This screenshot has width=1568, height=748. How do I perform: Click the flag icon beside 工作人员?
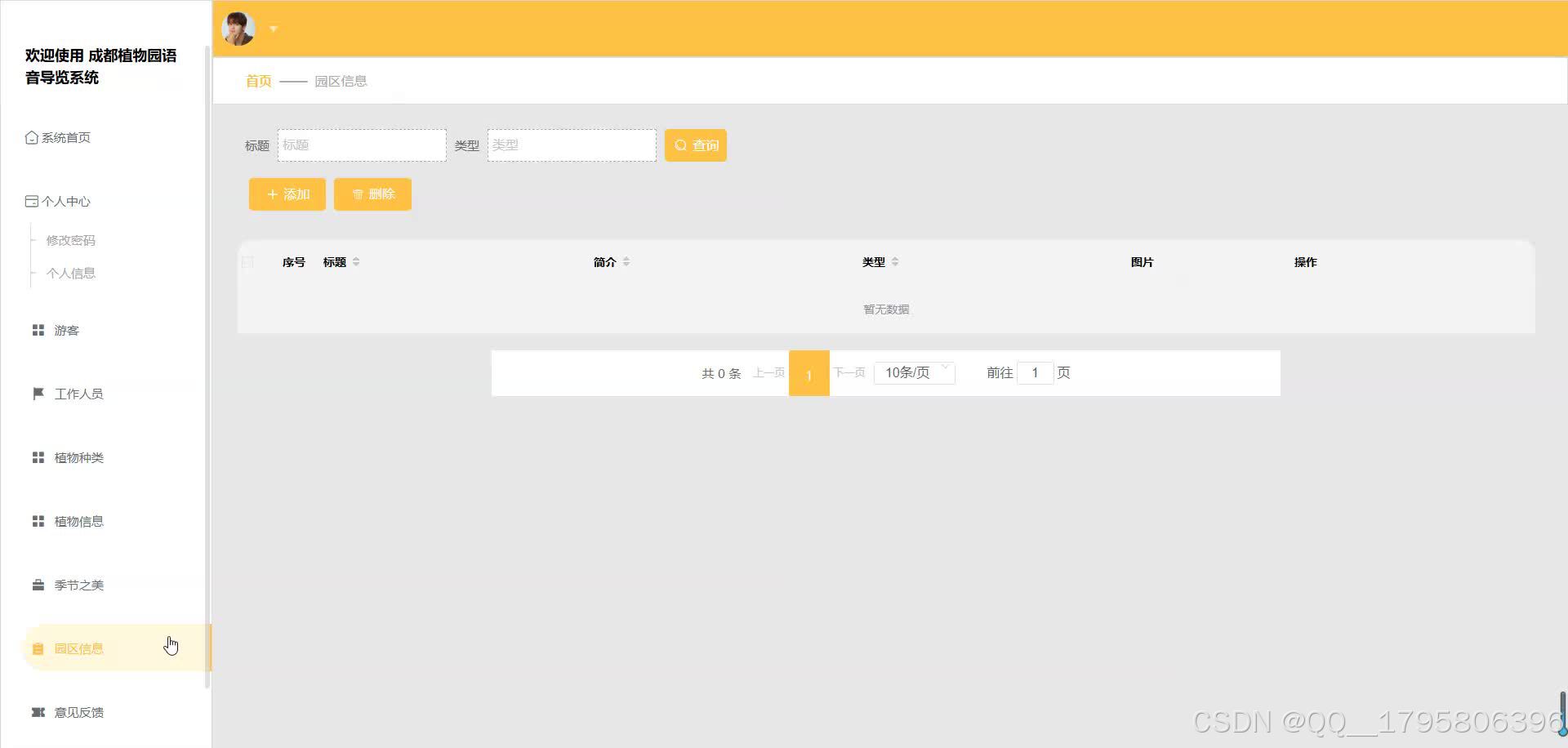point(38,394)
